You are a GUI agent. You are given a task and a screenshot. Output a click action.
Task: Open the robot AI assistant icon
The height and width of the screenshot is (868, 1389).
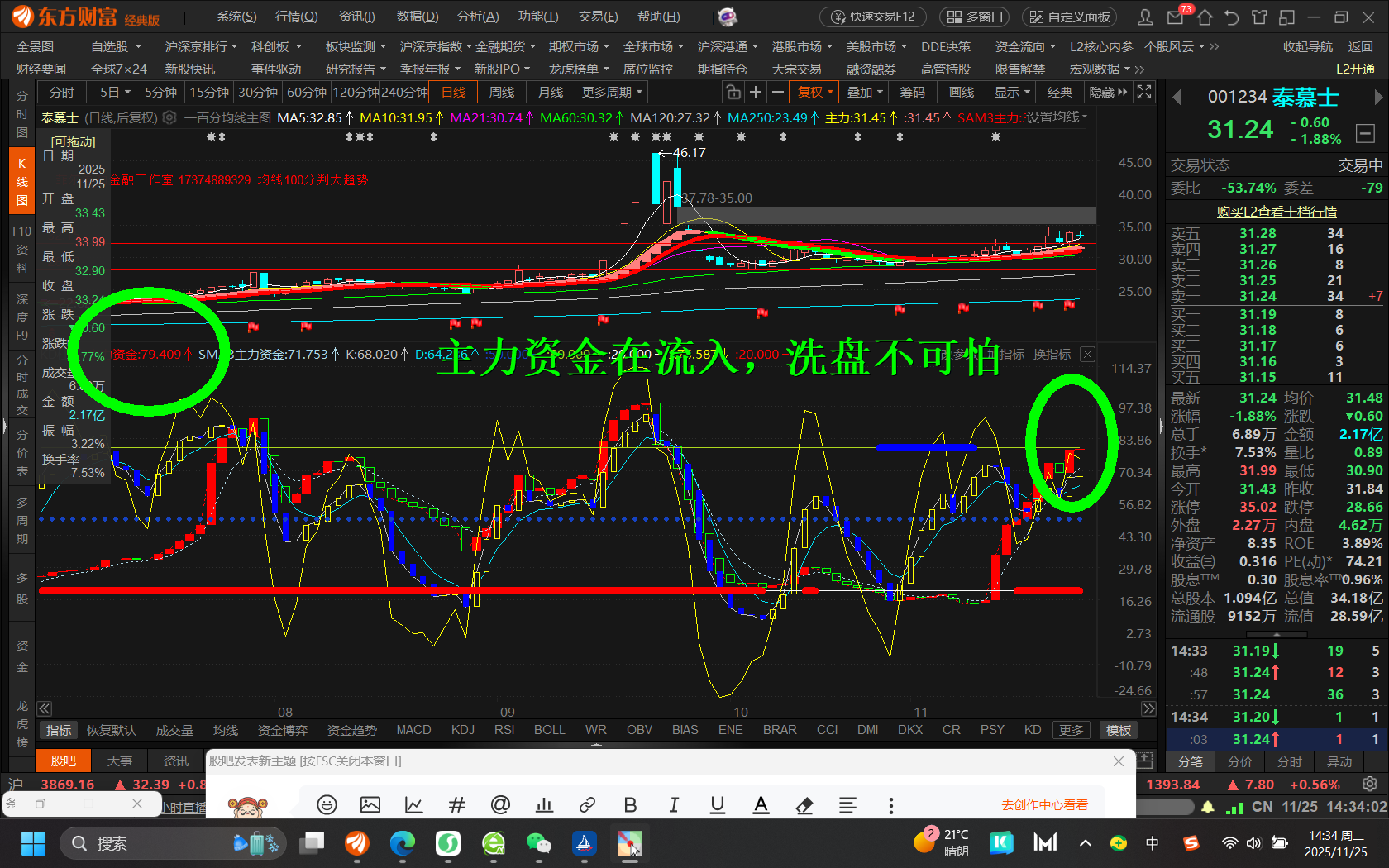click(727, 17)
